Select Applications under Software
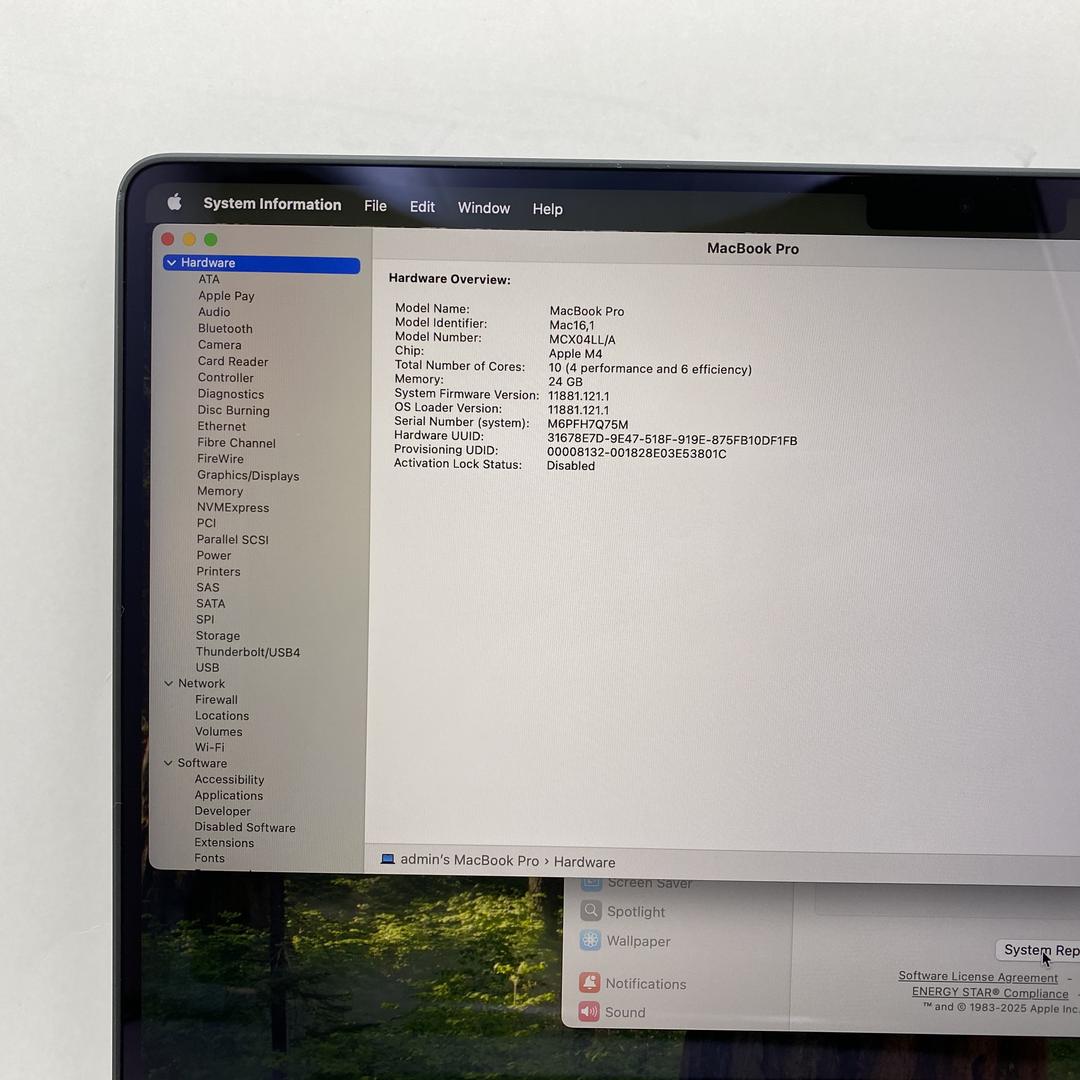 228,795
